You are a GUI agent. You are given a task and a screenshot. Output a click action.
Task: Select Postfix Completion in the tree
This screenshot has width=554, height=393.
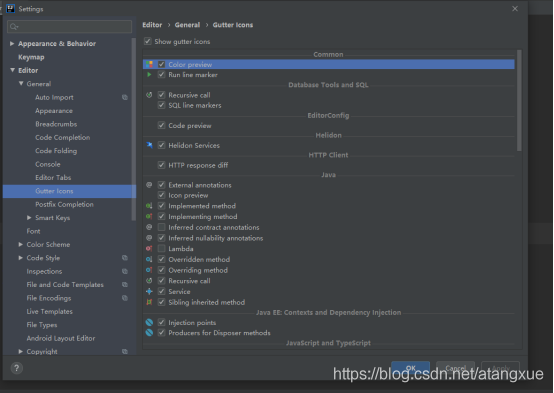tap(64, 204)
